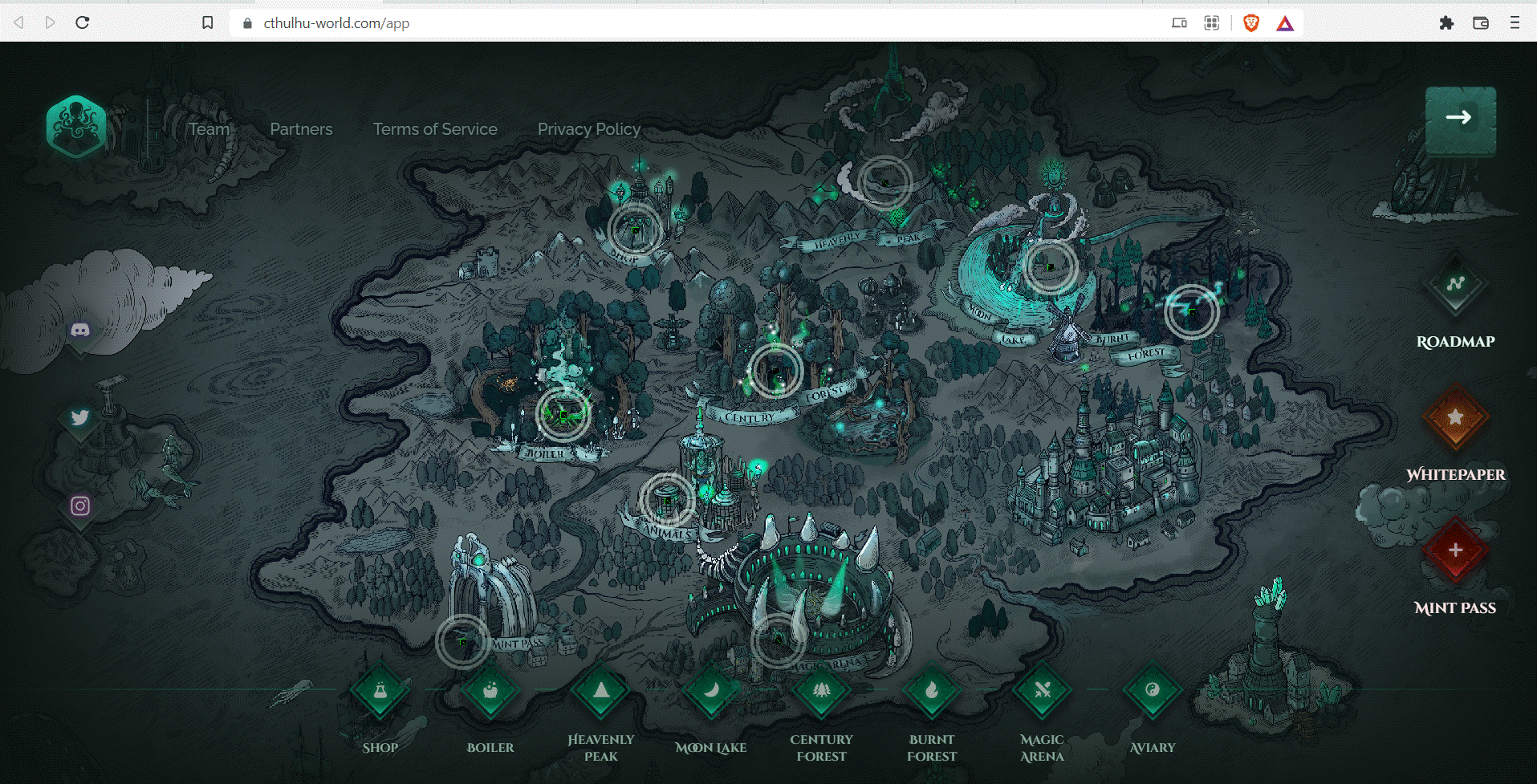Select the Aviary diamond icon
Image resolution: width=1537 pixels, height=784 pixels.
click(x=1153, y=691)
